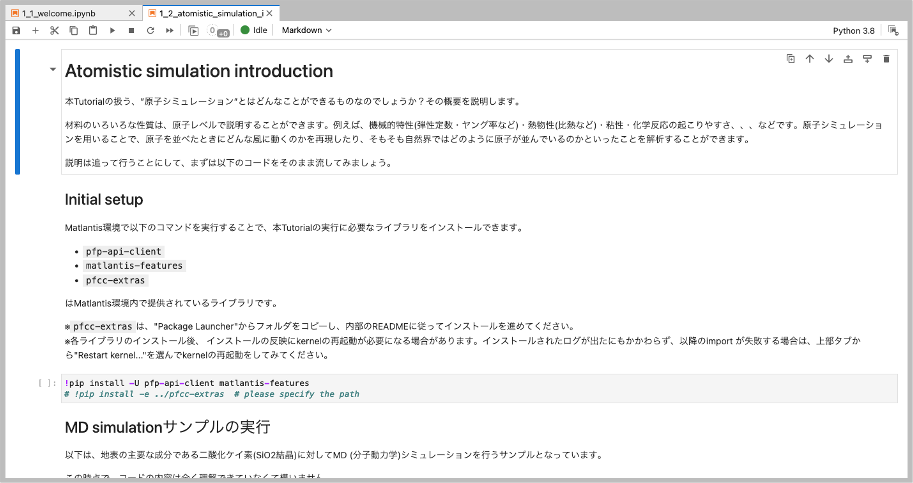913x483 pixels.
Task: Move the cell down with the arrow
Action: pos(829,59)
